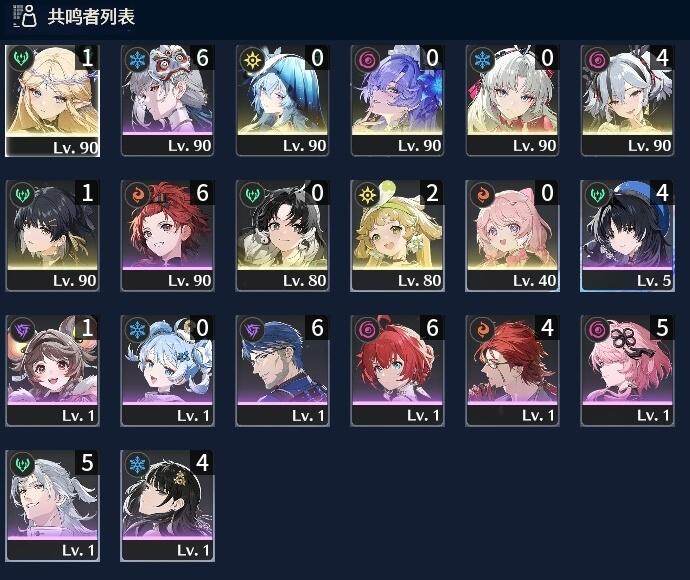Viewport: 690px width, 580px height.
Task: Select the red-haired fusion character Lv. 90
Action: [x=168, y=235]
